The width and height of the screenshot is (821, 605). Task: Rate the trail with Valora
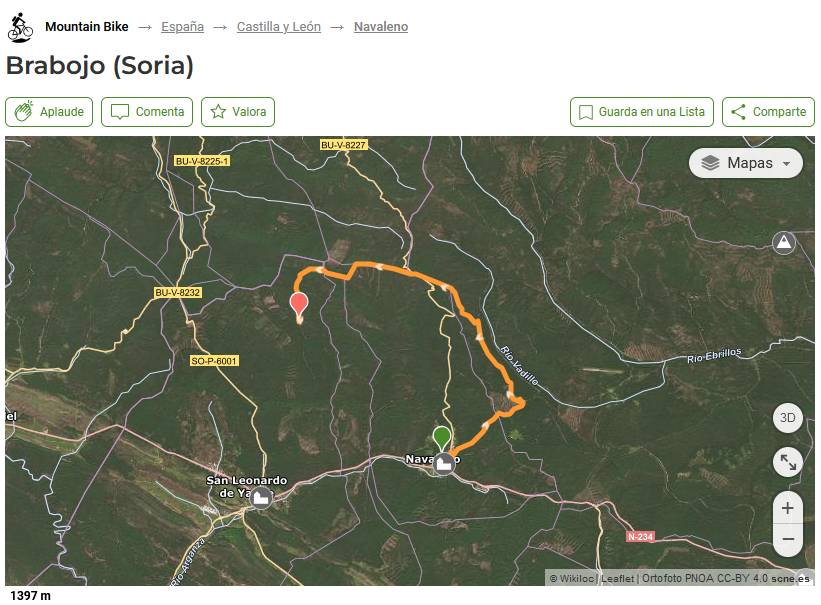coord(238,112)
